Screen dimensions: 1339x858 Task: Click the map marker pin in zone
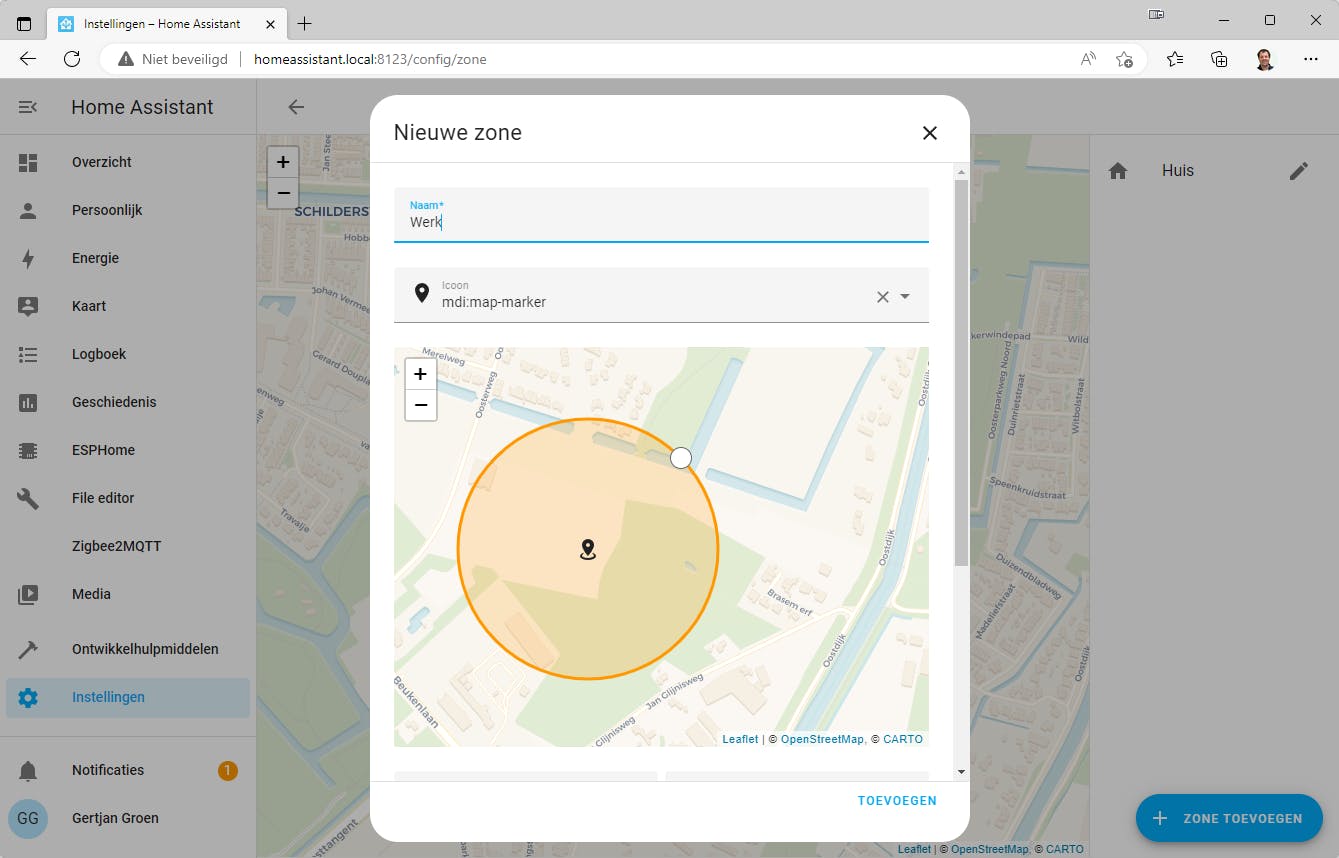[588, 549]
